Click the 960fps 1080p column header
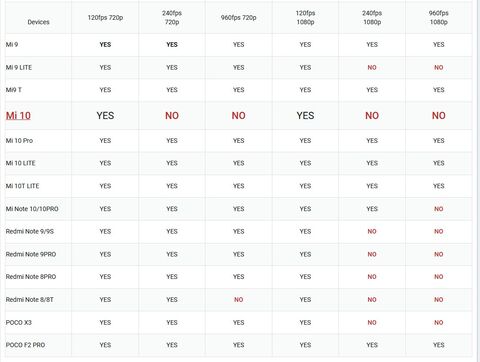Screen dimensions: 480x362 click(x=439, y=18)
